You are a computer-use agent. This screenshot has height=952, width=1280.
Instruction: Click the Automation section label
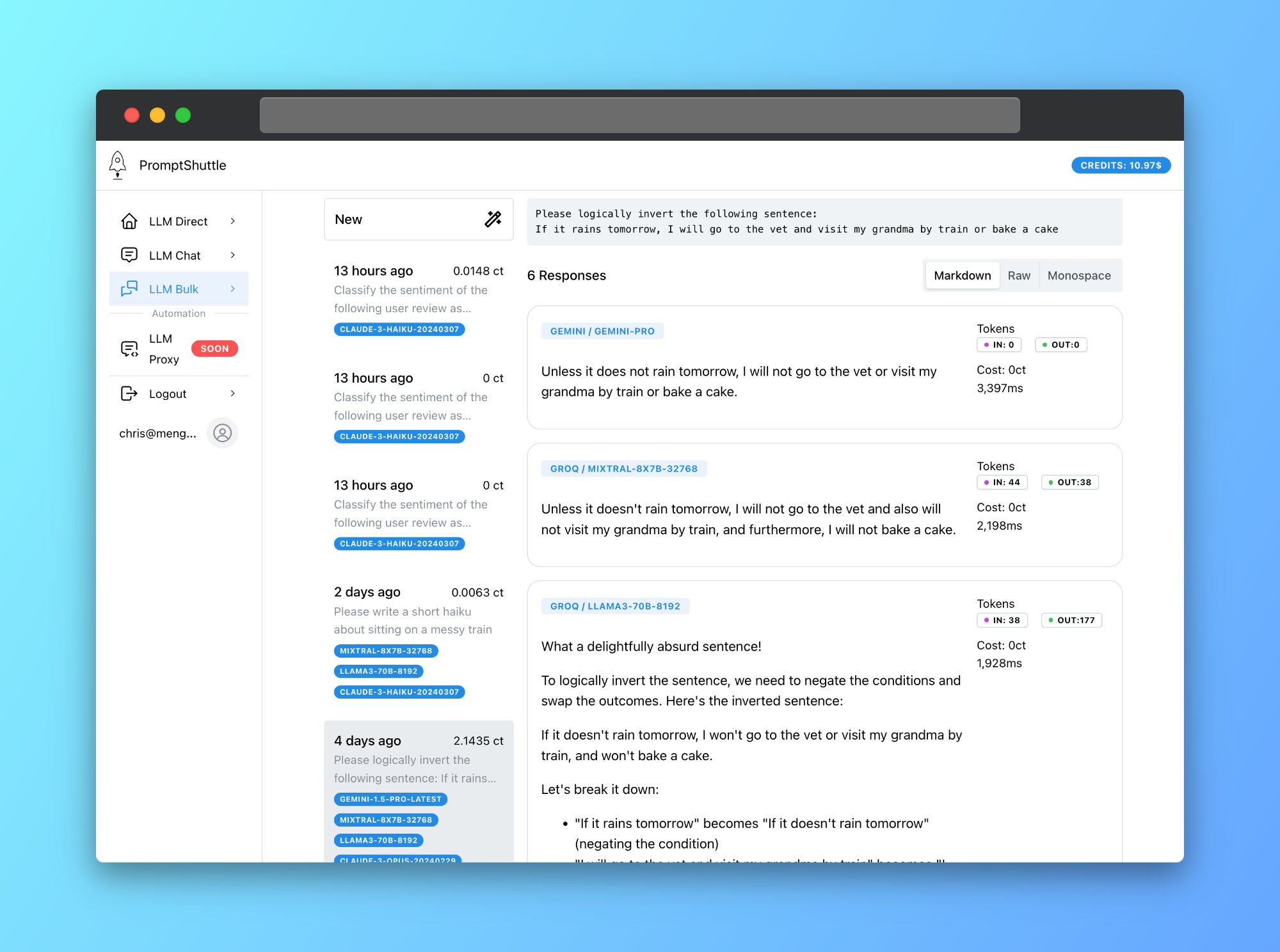click(179, 313)
